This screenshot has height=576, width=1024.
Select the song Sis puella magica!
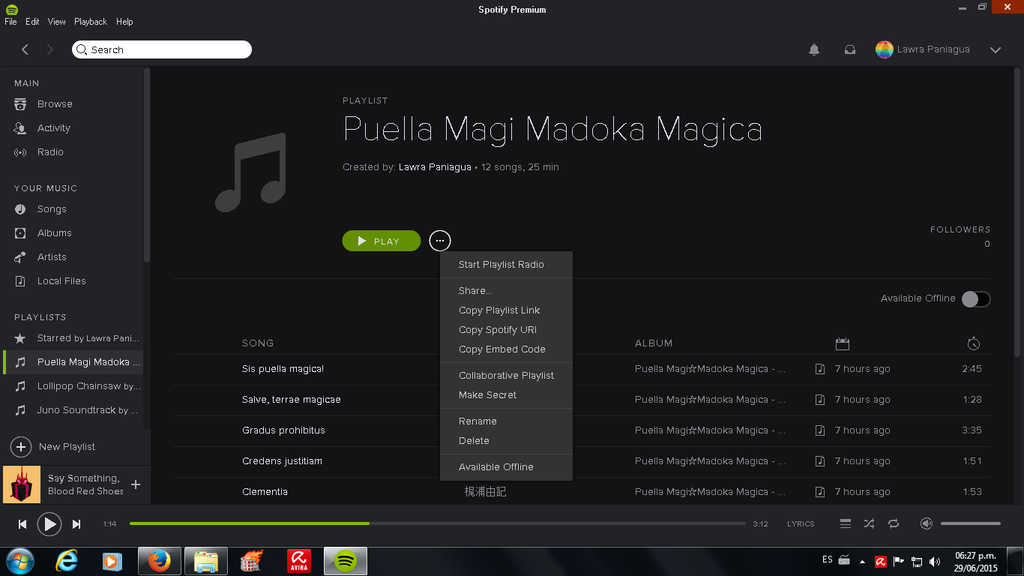pyautogui.click(x=283, y=369)
